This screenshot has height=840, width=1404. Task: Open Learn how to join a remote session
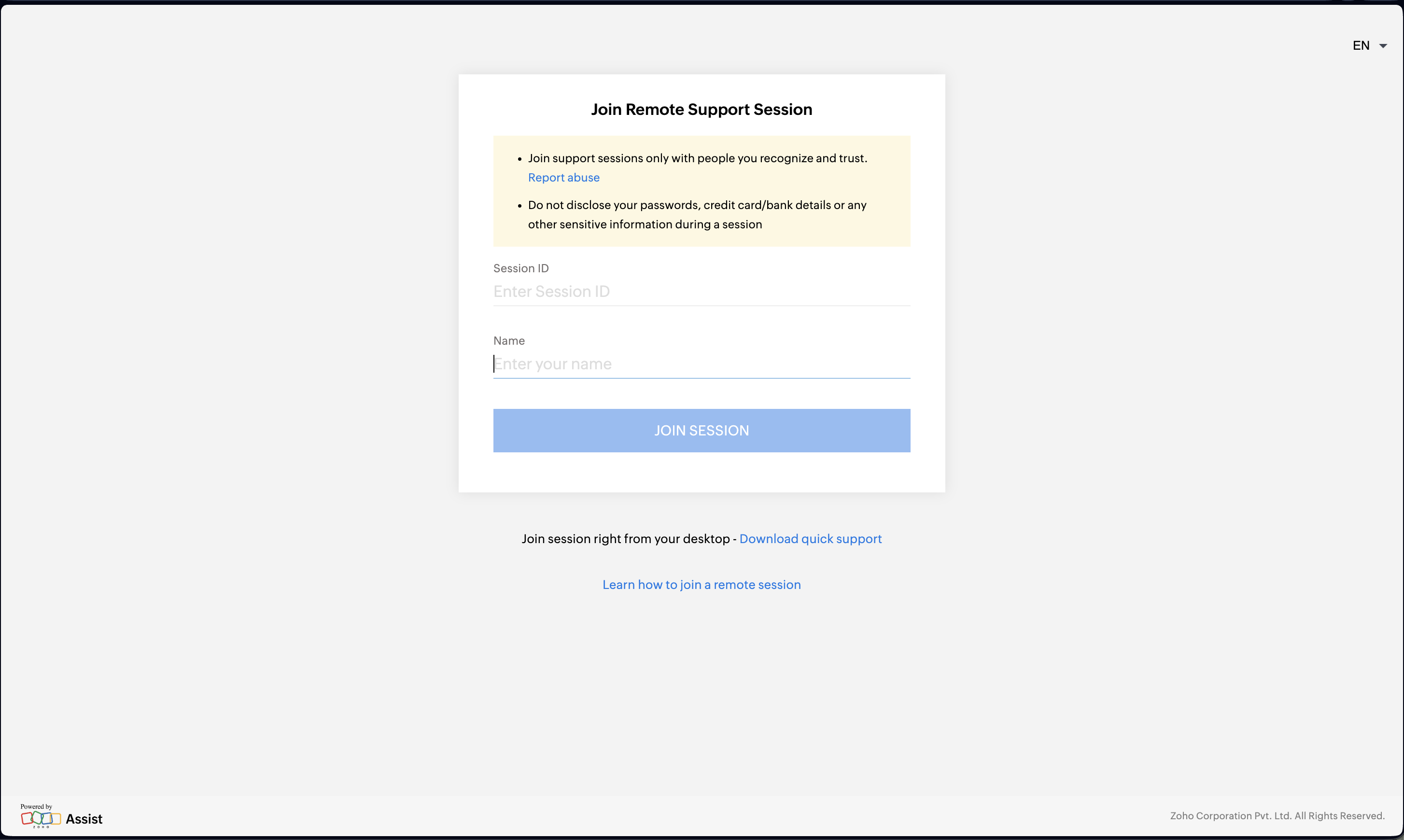tap(702, 584)
